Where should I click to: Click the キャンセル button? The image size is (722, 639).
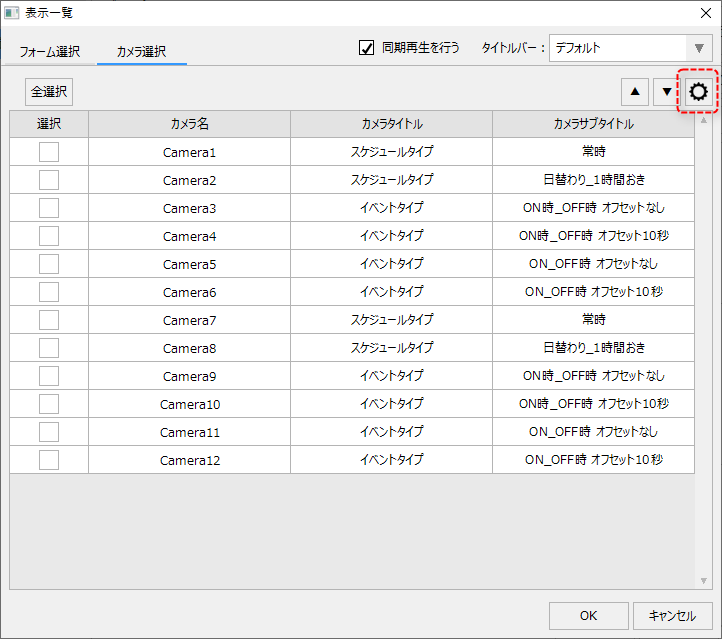pyautogui.click(x=672, y=616)
